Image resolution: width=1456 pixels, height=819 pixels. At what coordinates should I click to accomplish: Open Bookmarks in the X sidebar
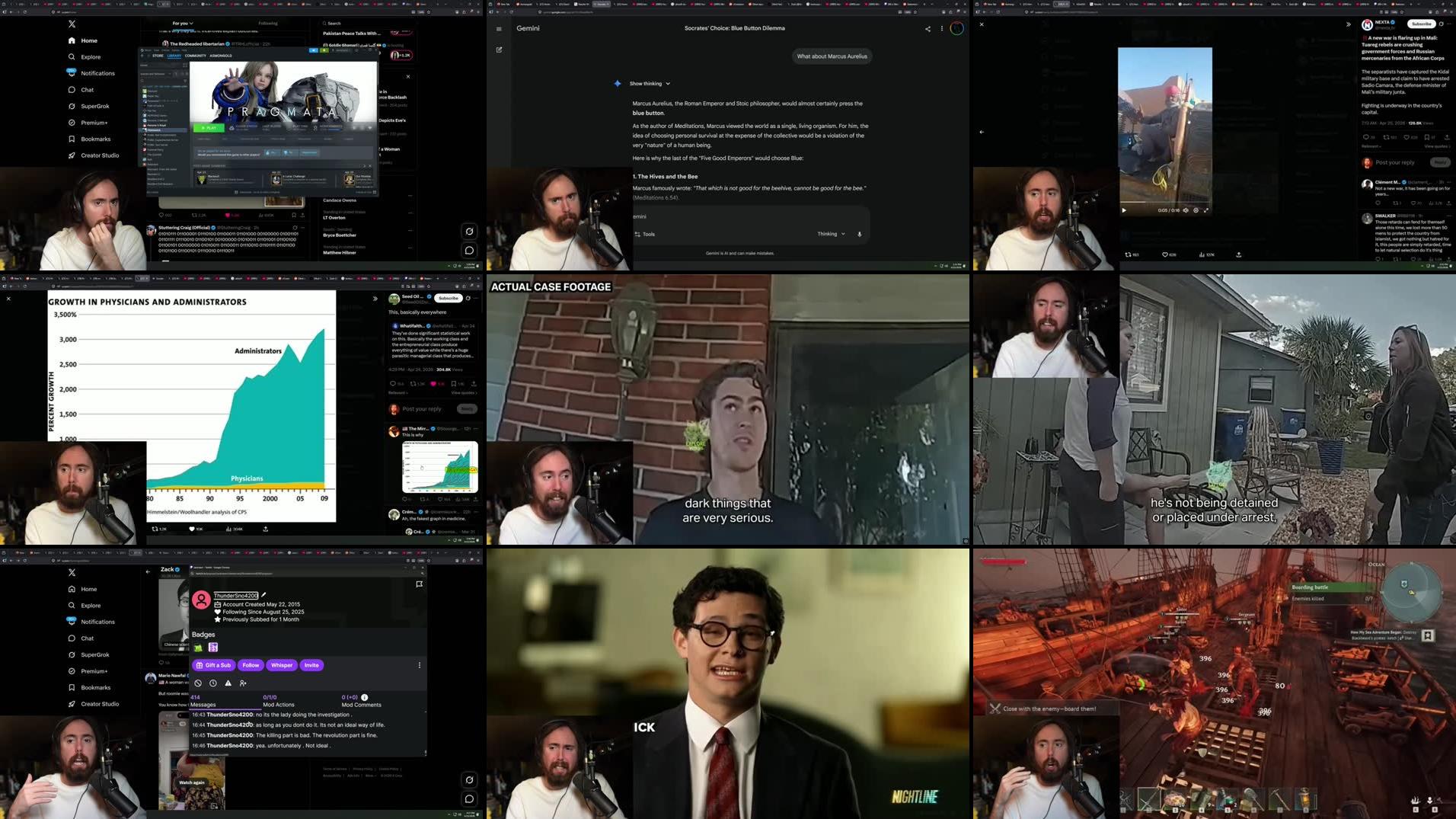tap(95, 139)
